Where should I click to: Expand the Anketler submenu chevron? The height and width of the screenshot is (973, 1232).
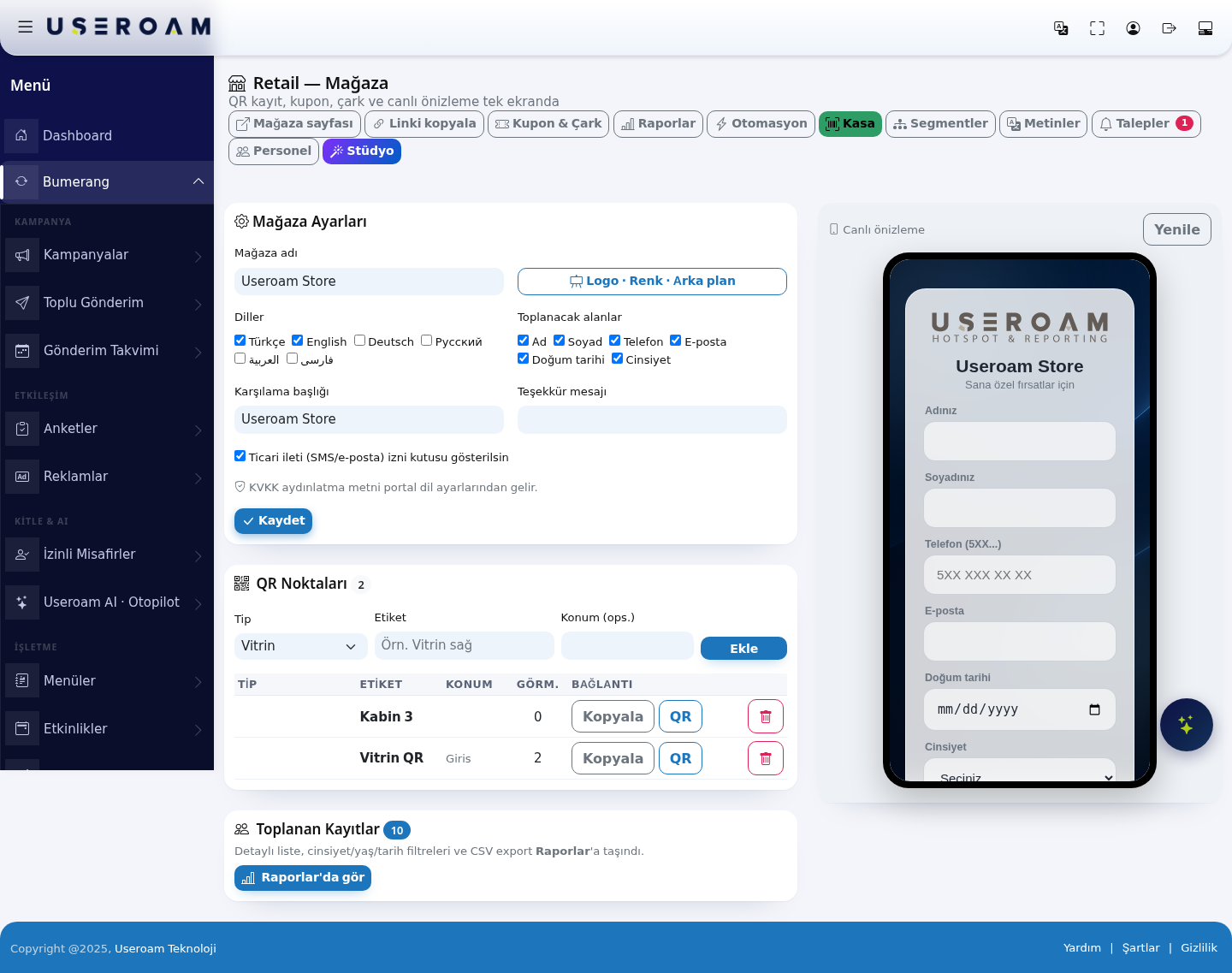point(198,430)
